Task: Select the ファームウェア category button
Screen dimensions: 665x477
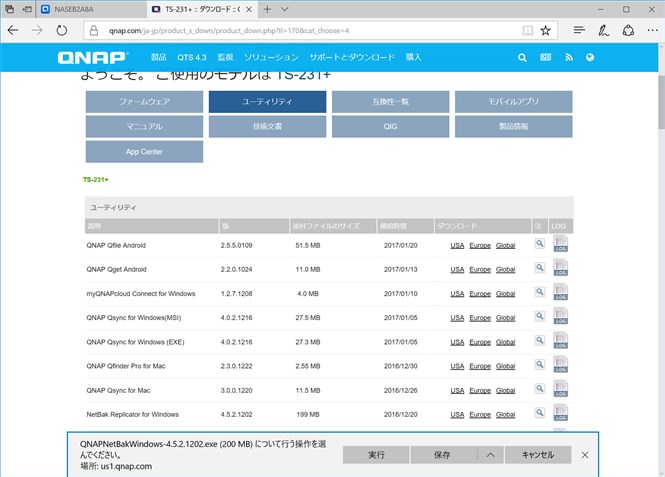Action: (x=144, y=102)
